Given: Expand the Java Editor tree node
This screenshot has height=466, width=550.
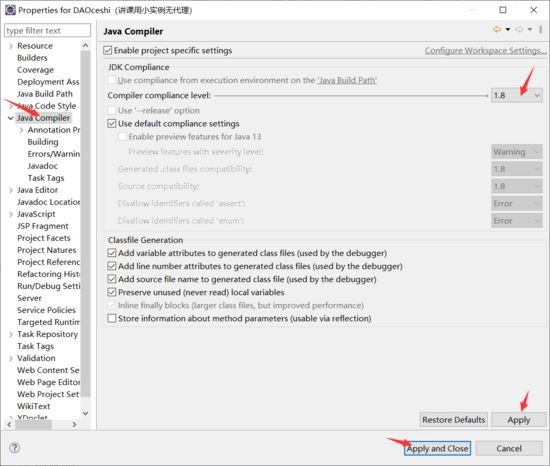Looking at the screenshot, I should (11, 190).
